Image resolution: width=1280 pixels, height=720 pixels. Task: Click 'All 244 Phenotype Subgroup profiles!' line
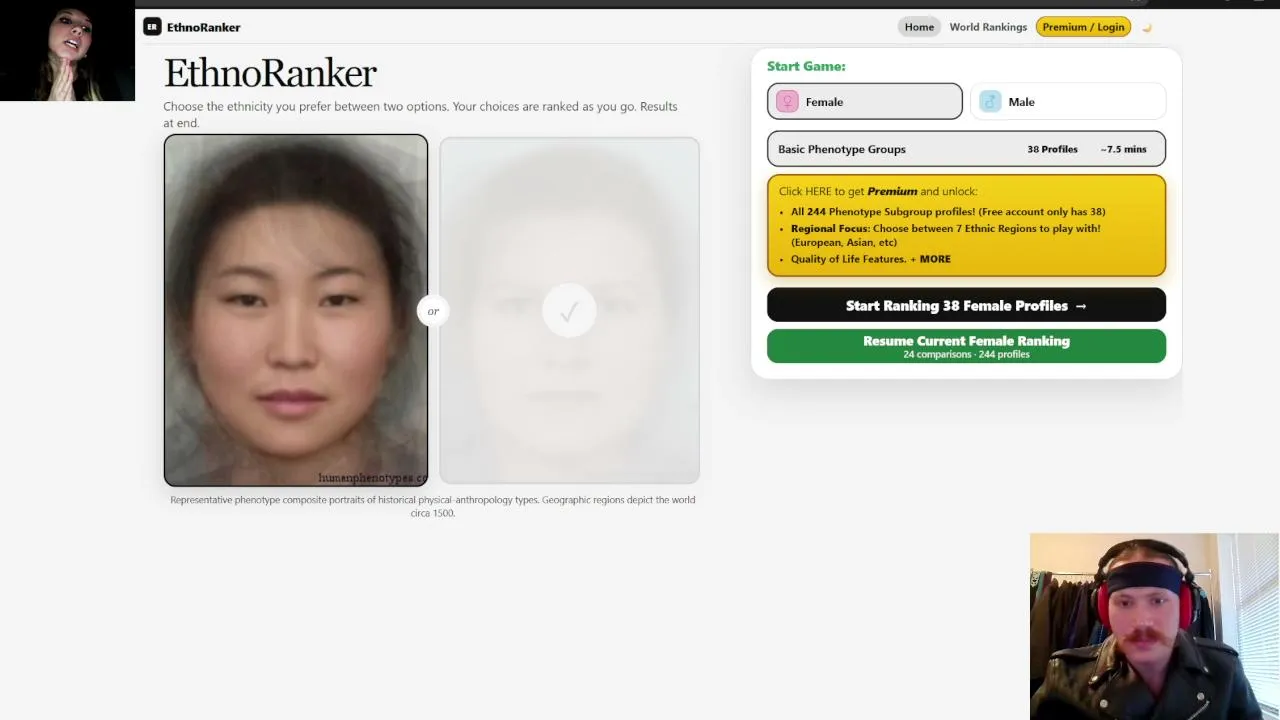click(x=948, y=212)
